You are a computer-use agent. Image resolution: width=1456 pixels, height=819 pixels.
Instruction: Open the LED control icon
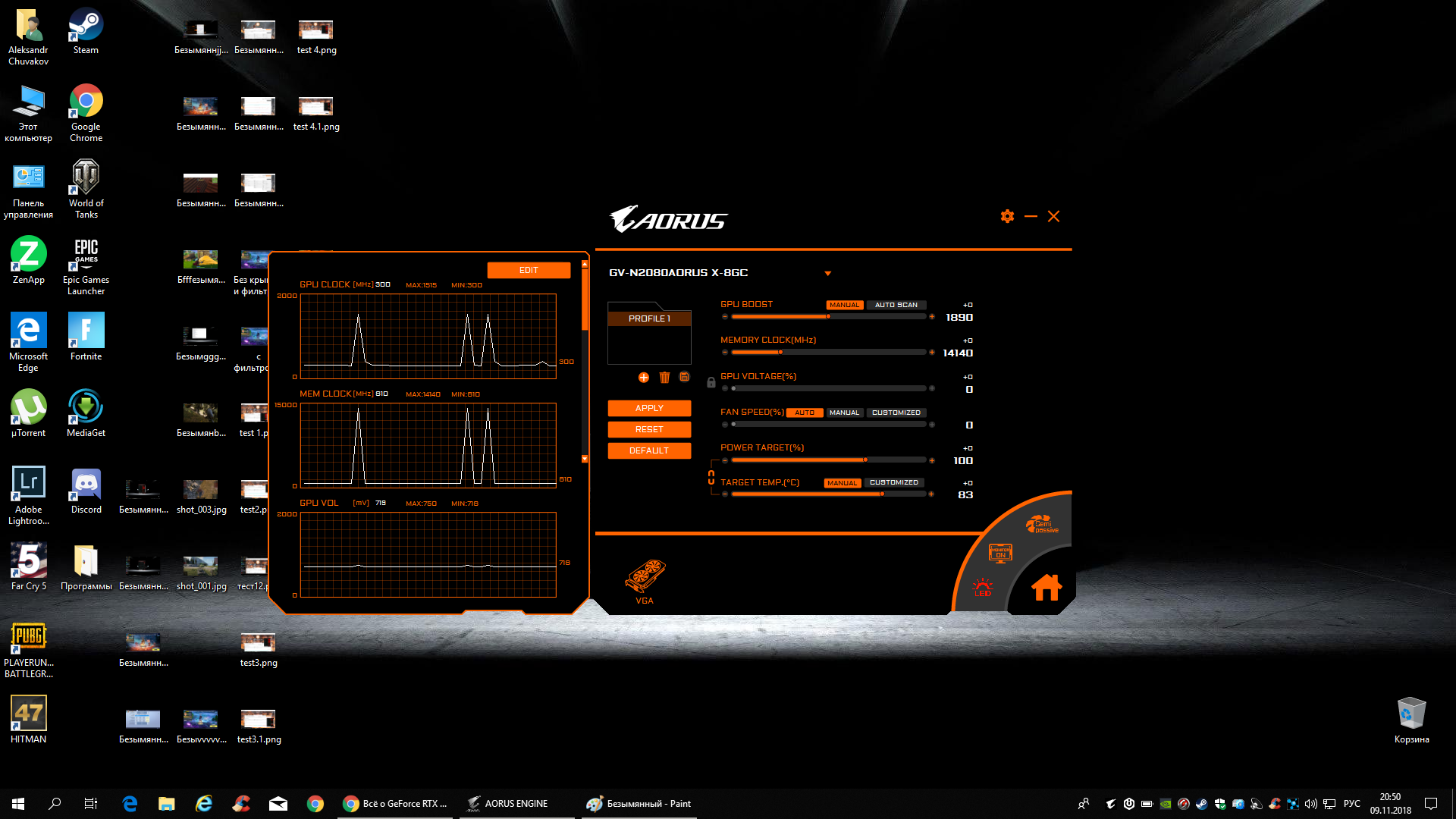(982, 587)
